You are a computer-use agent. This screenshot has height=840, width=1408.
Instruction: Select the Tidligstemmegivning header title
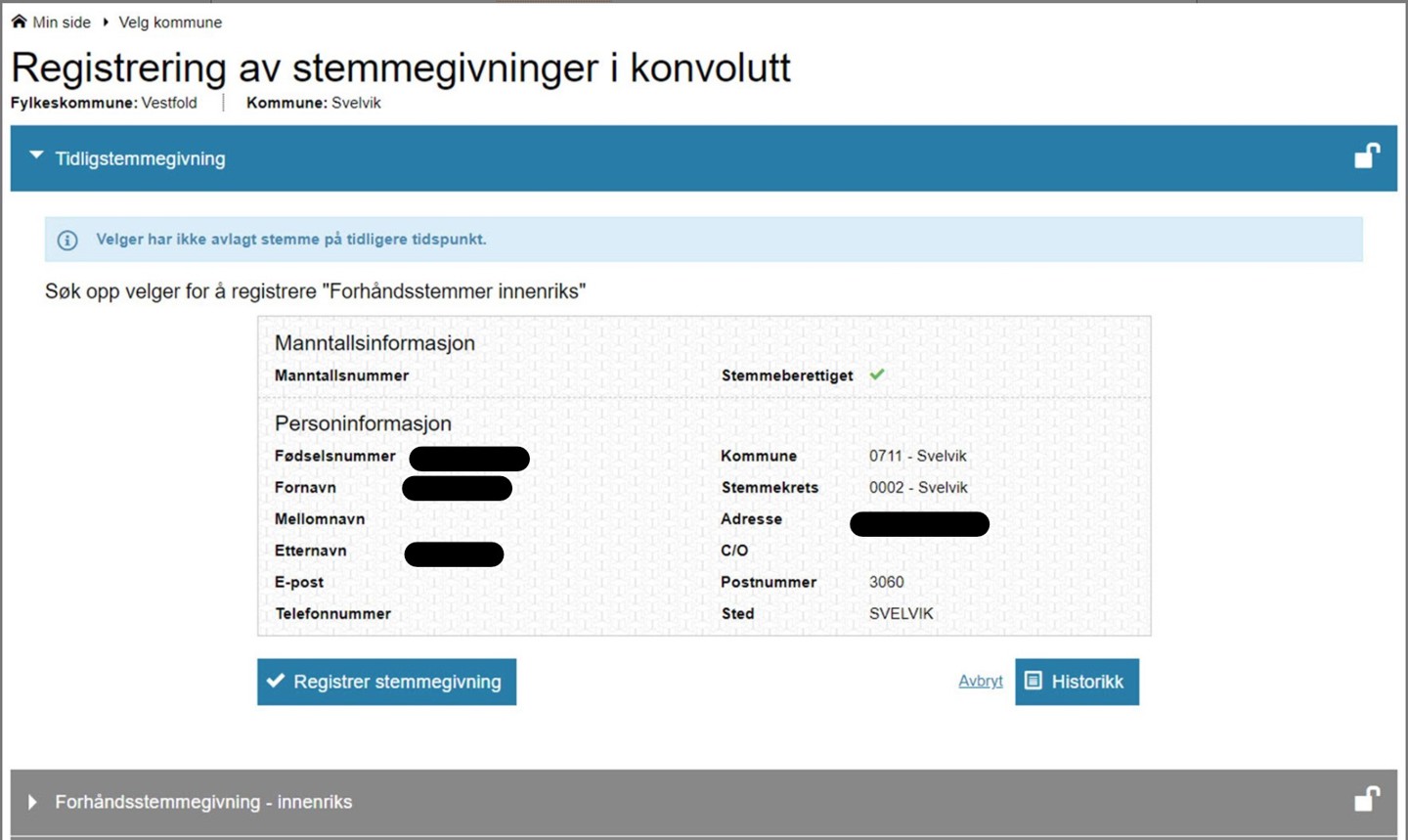coord(140,158)
